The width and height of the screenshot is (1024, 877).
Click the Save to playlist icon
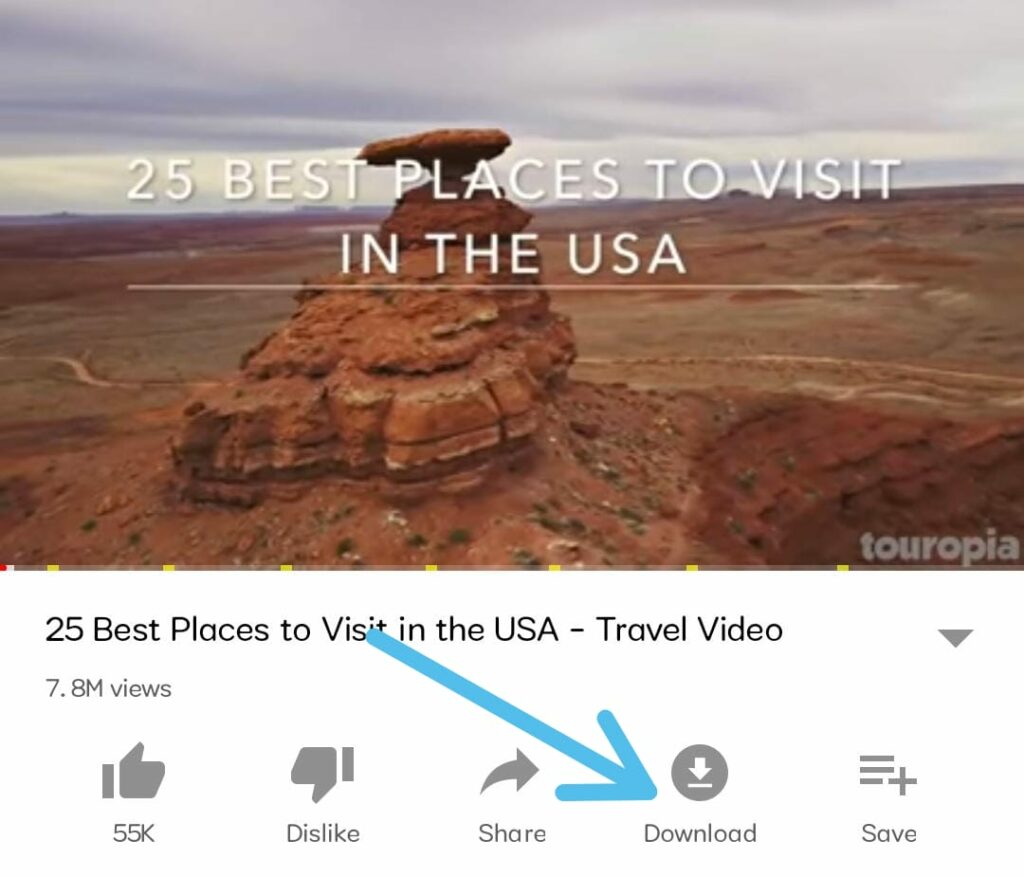pos(888,774)
